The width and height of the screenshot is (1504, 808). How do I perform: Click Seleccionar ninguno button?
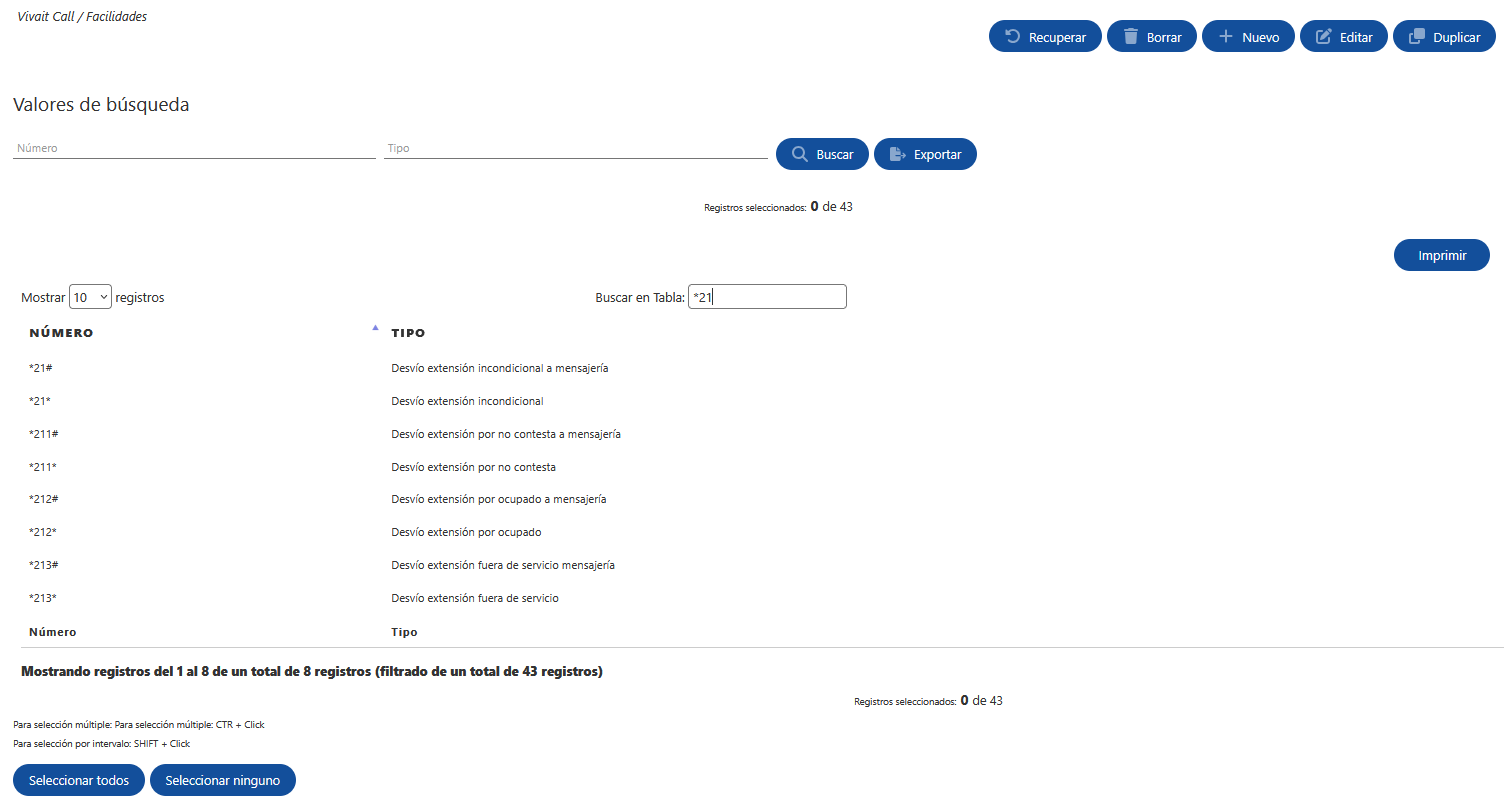click(x=223, y=780)
